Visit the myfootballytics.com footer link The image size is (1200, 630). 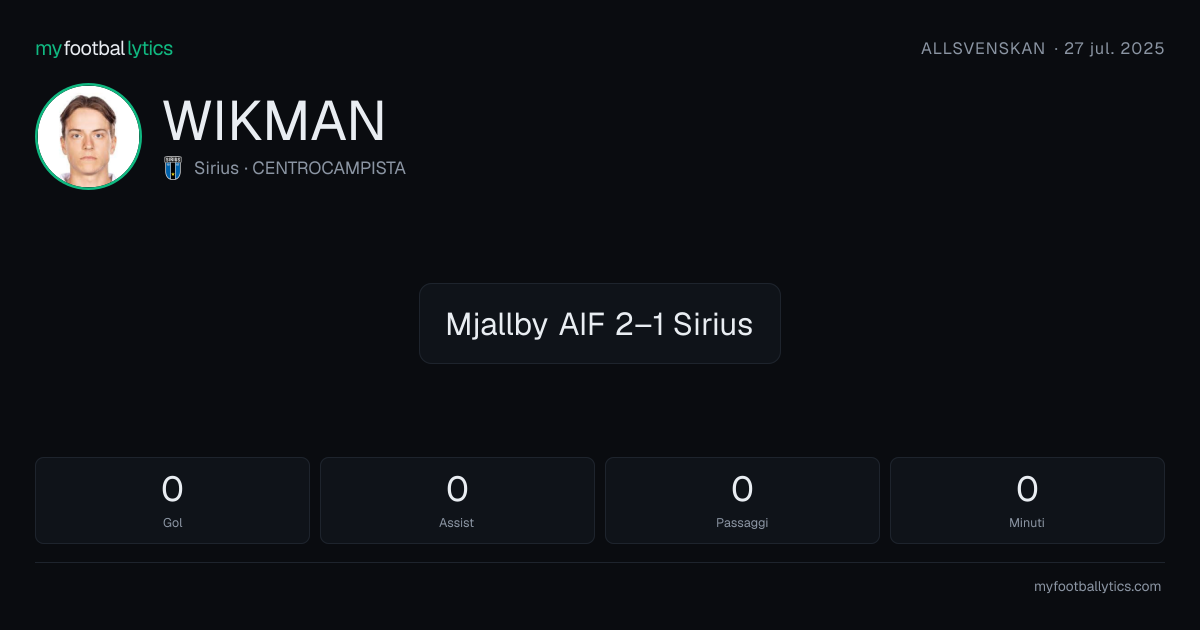[1097, 586]
